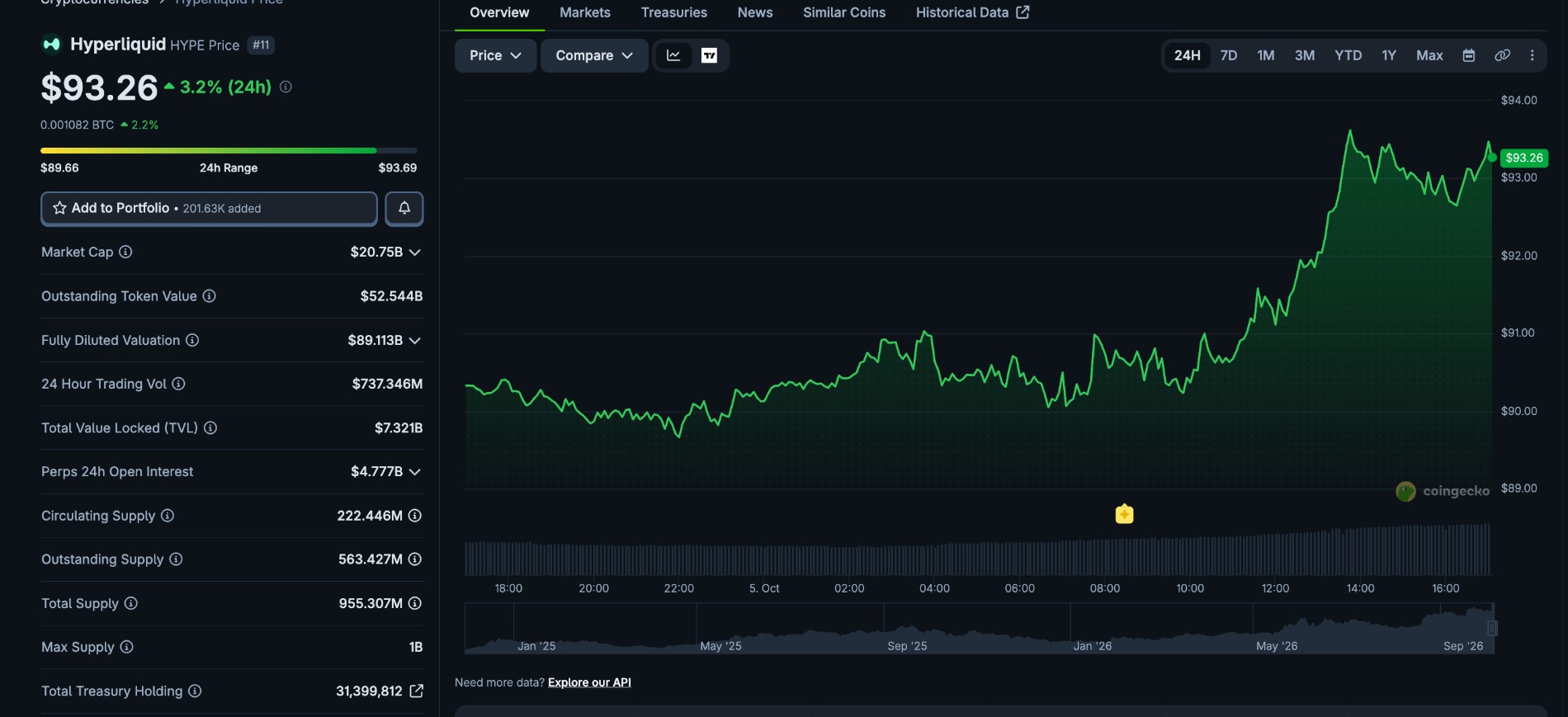Open the Explore our API link
This screenshot has height=717, width=1568.
[589, 682]
